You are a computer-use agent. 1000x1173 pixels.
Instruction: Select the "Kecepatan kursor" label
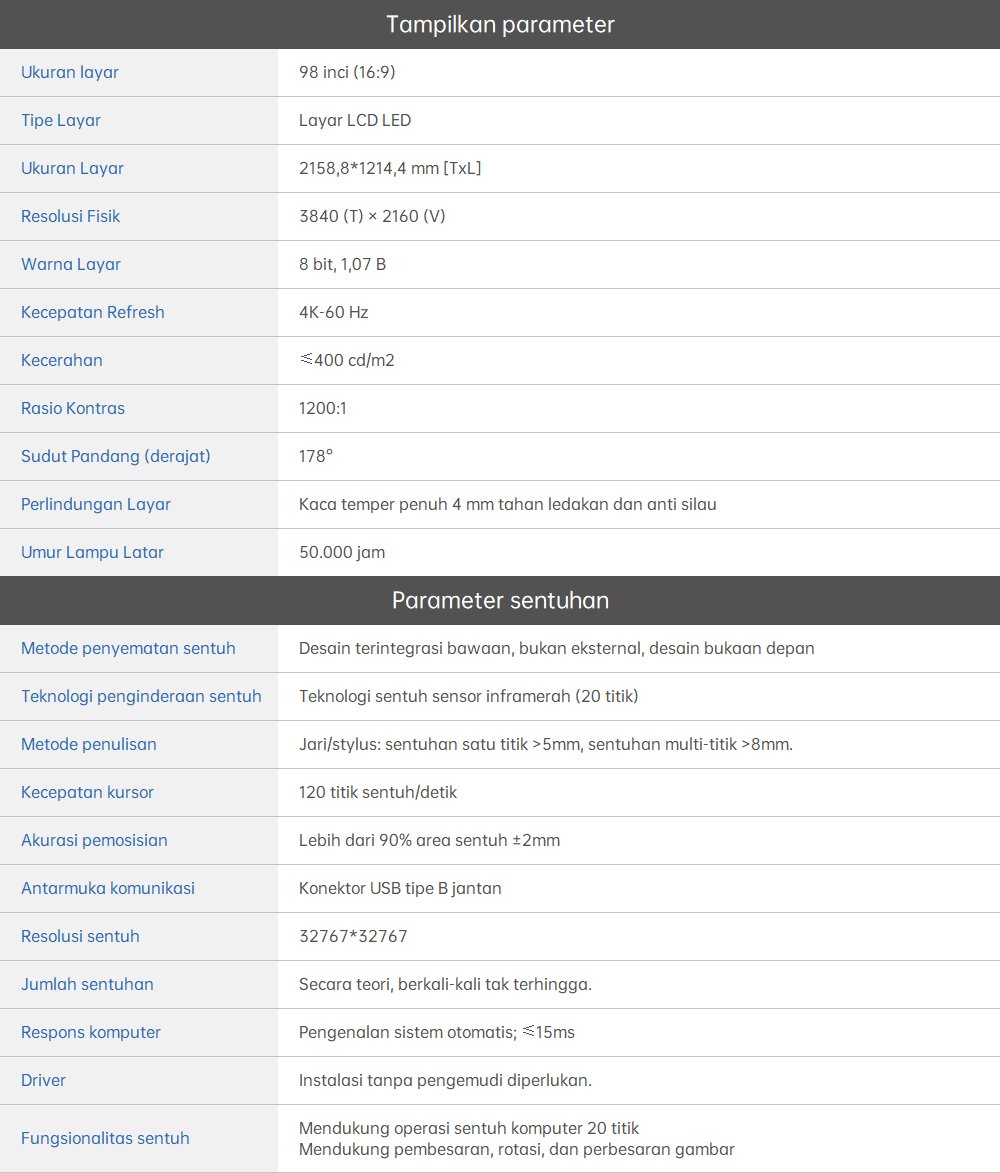coord(88,792)
